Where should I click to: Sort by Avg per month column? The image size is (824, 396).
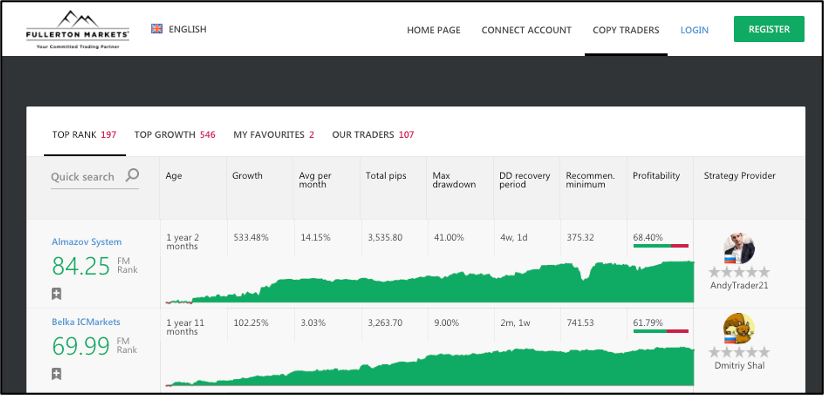(x=315, y=180)
